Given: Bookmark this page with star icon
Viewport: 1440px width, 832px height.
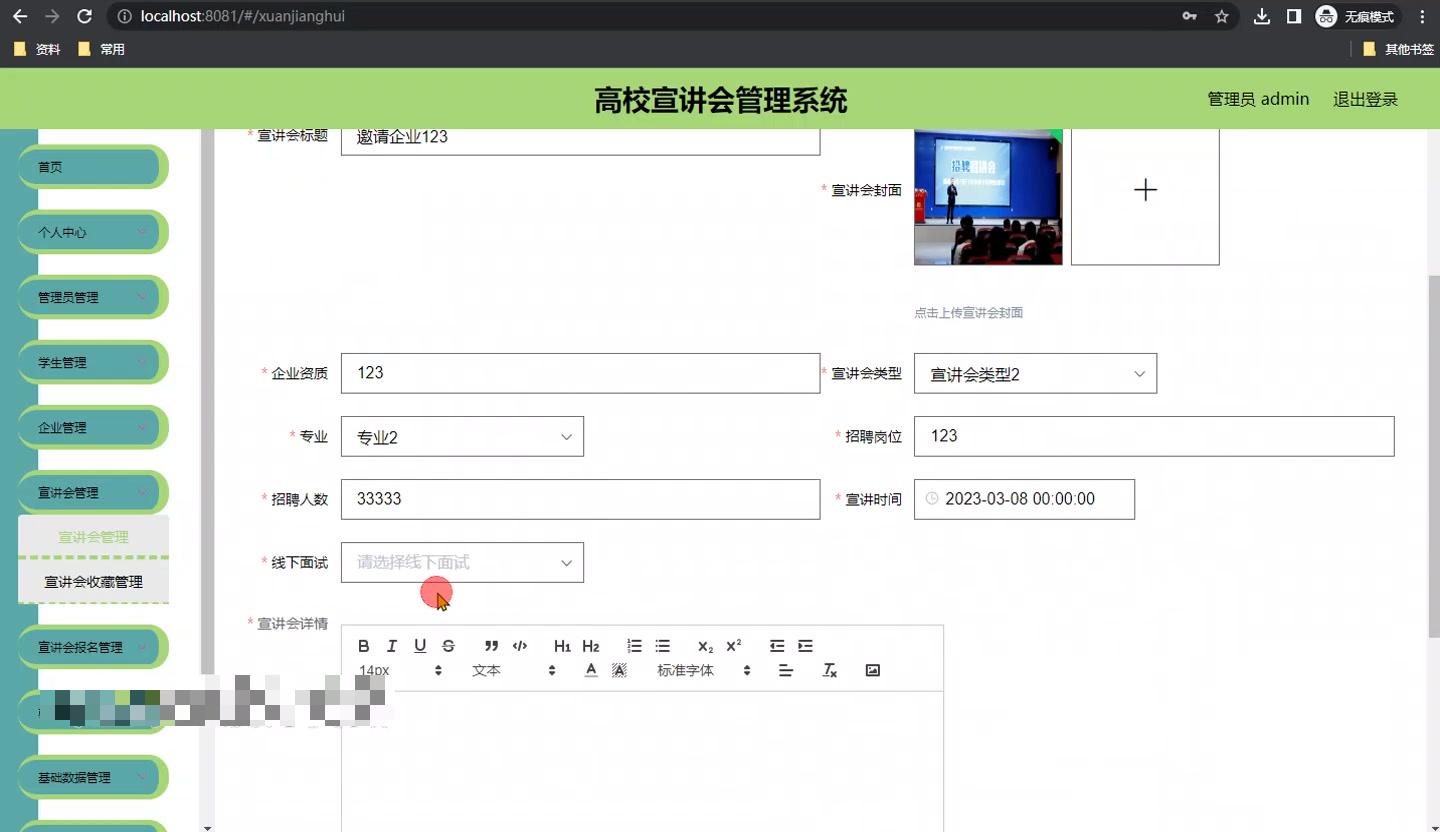Looking at the screenshot, I should (1221, 16).
